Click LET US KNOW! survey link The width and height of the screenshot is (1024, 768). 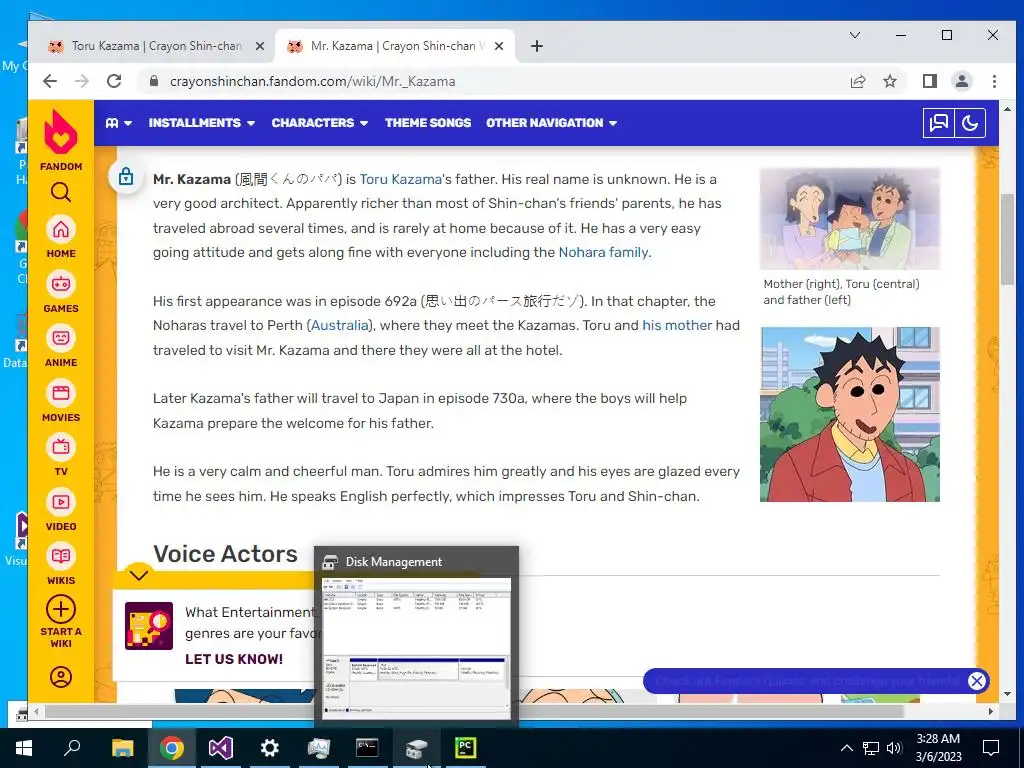pyautogui.click(x=234, y=659)
